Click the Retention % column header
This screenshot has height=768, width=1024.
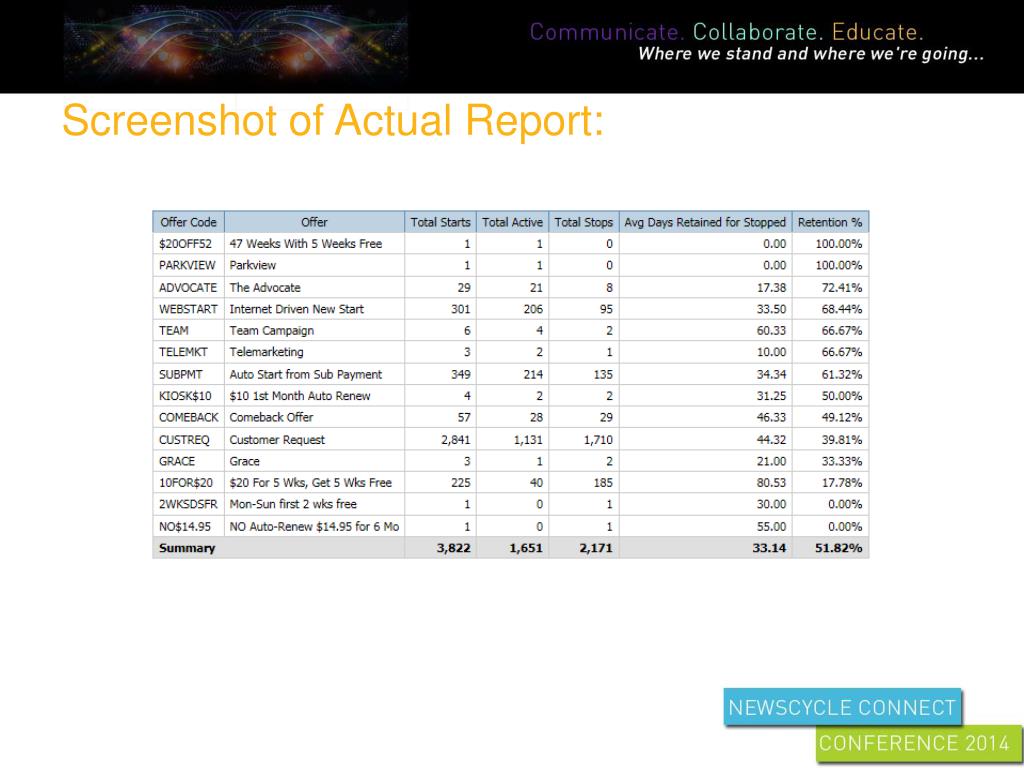pos(830,222)
